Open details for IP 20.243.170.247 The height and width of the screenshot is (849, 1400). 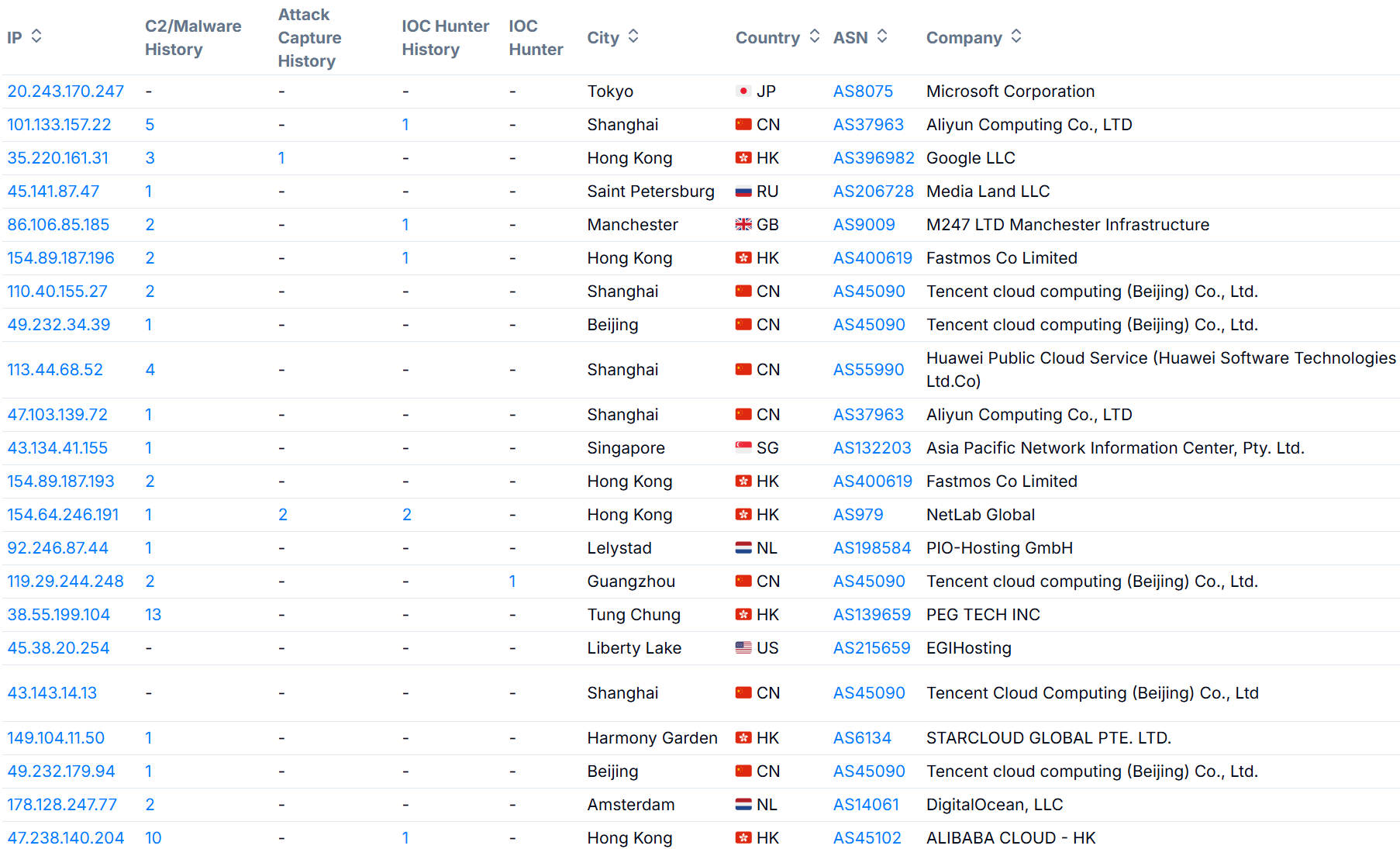pos(65,91)
